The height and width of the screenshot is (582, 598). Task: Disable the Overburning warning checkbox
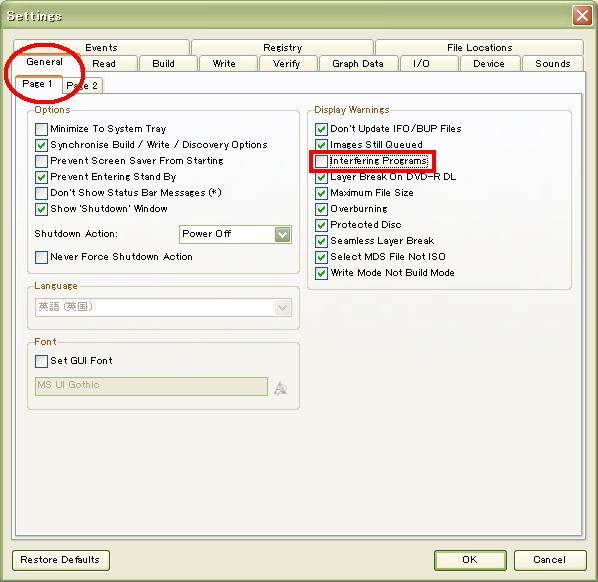pos(321,209)
